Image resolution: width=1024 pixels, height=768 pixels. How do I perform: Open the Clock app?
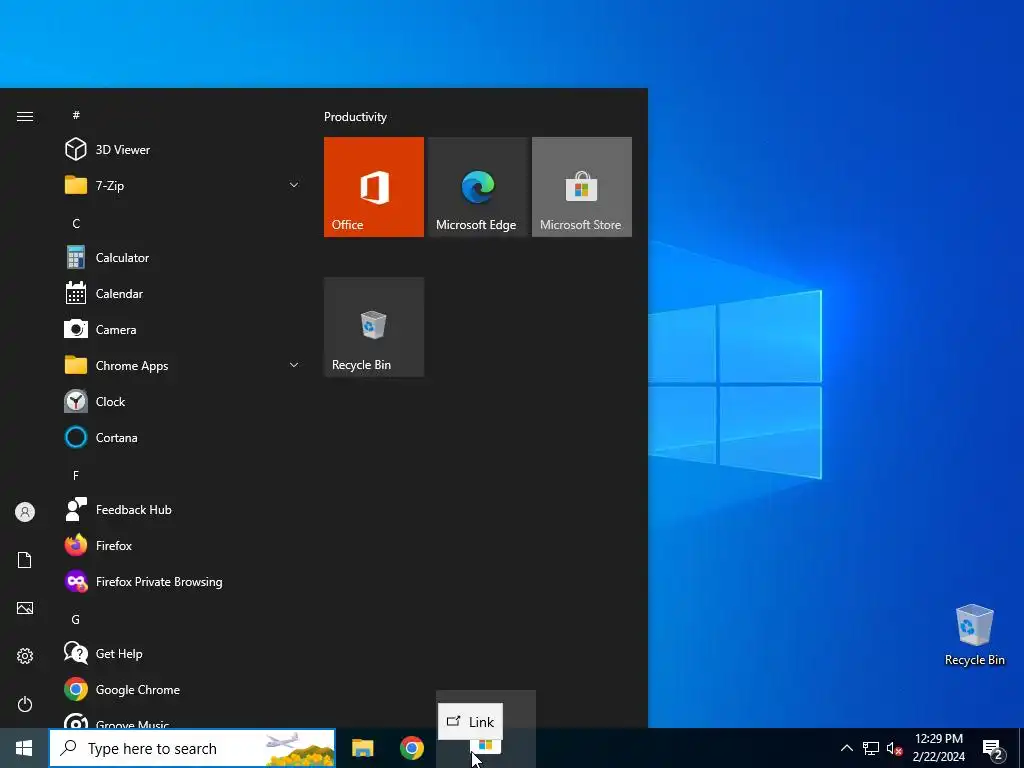pos(183,401)
